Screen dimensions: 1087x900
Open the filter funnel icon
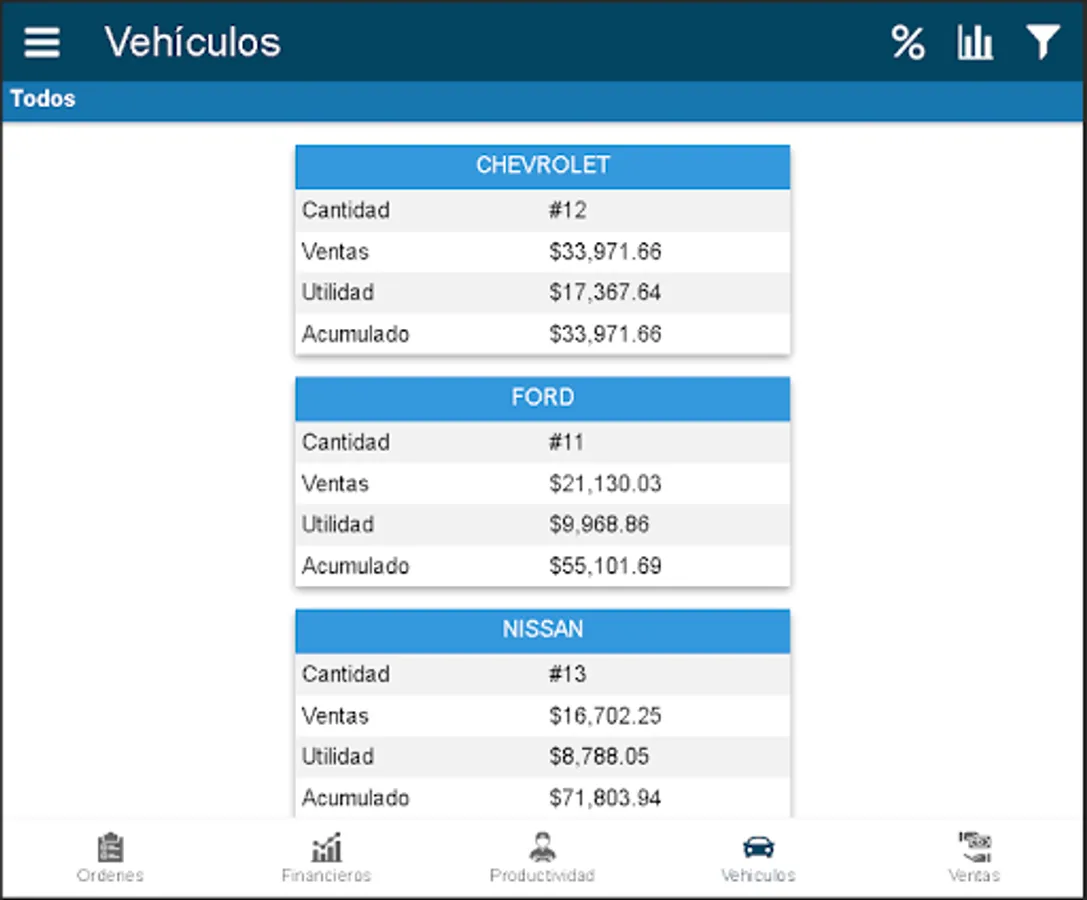(x=1043, y=42)
